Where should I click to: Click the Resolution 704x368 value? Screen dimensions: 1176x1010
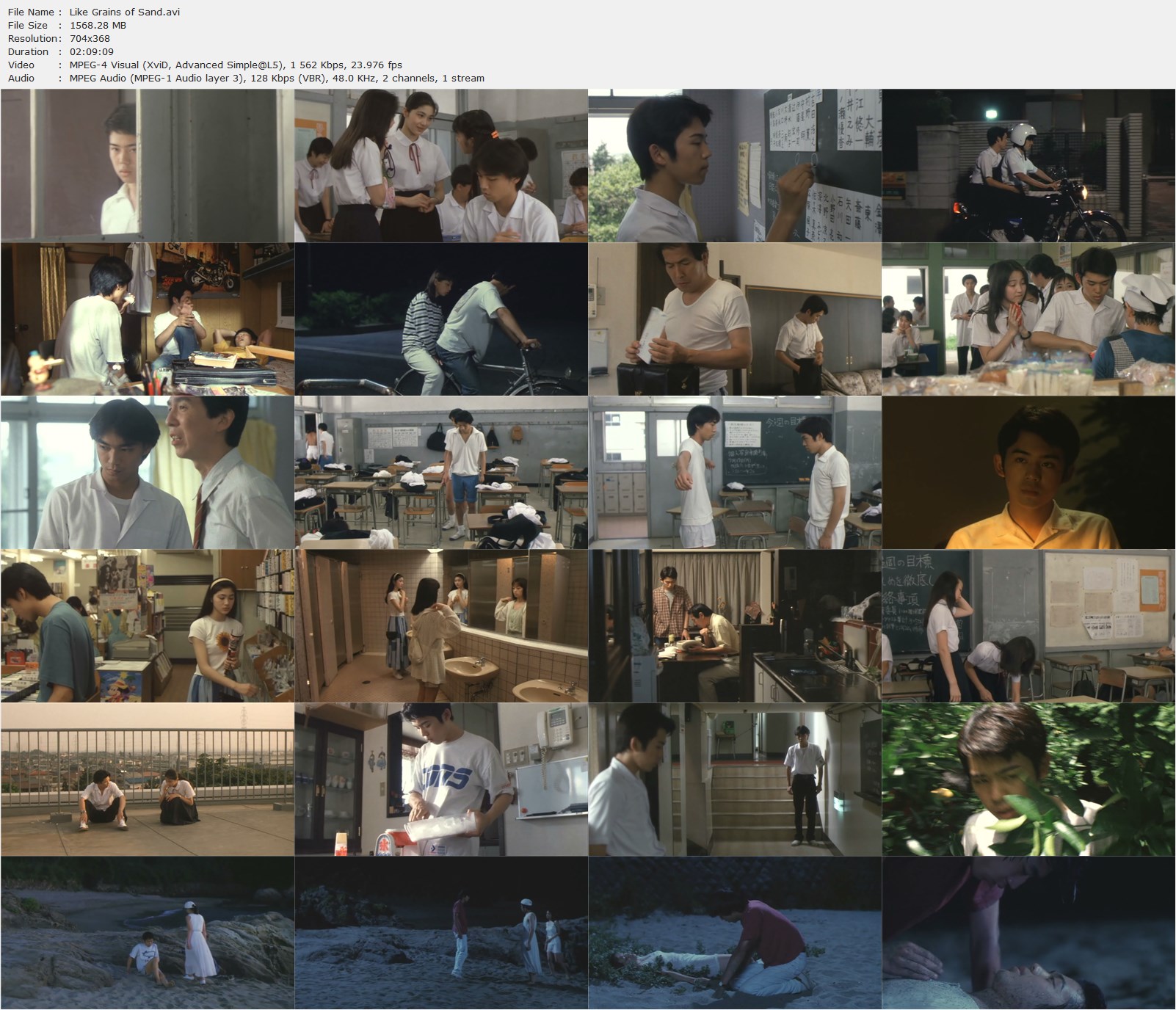point(88,38)
